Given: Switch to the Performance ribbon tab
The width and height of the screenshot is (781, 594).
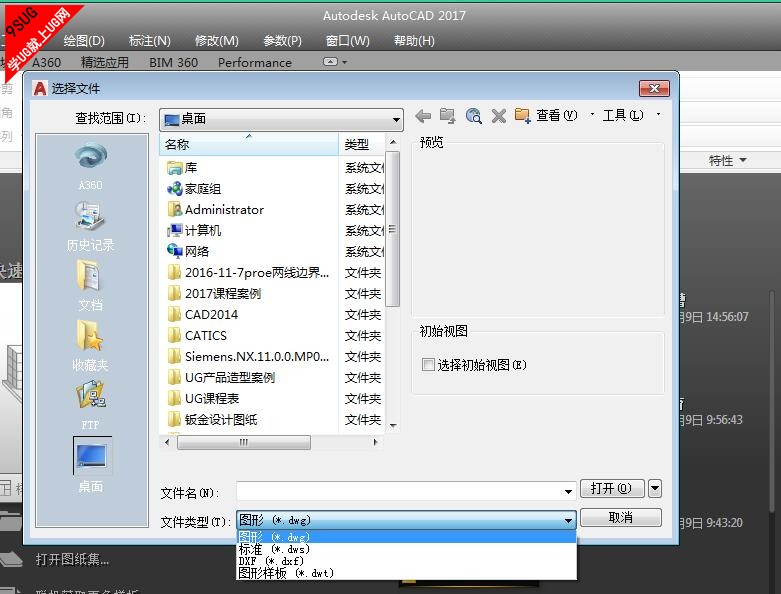Looking at the screenshot, I should pos(255,63).
